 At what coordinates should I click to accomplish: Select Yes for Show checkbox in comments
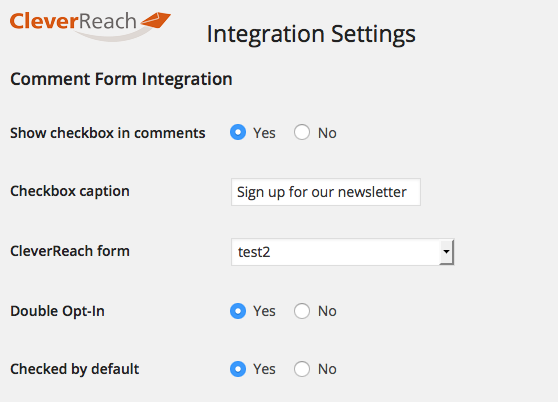pyautogui.click(x=238, y=132)
